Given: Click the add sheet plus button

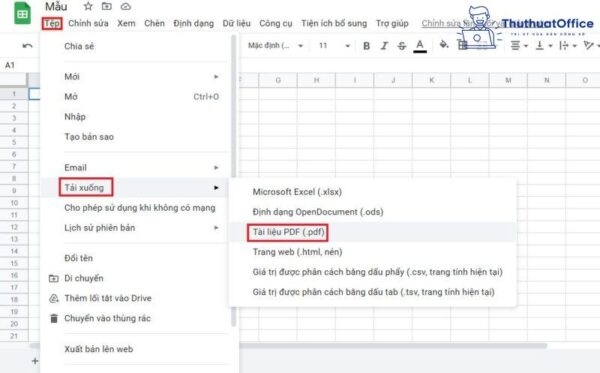Looking at the screenshot, I should (35, 361).
